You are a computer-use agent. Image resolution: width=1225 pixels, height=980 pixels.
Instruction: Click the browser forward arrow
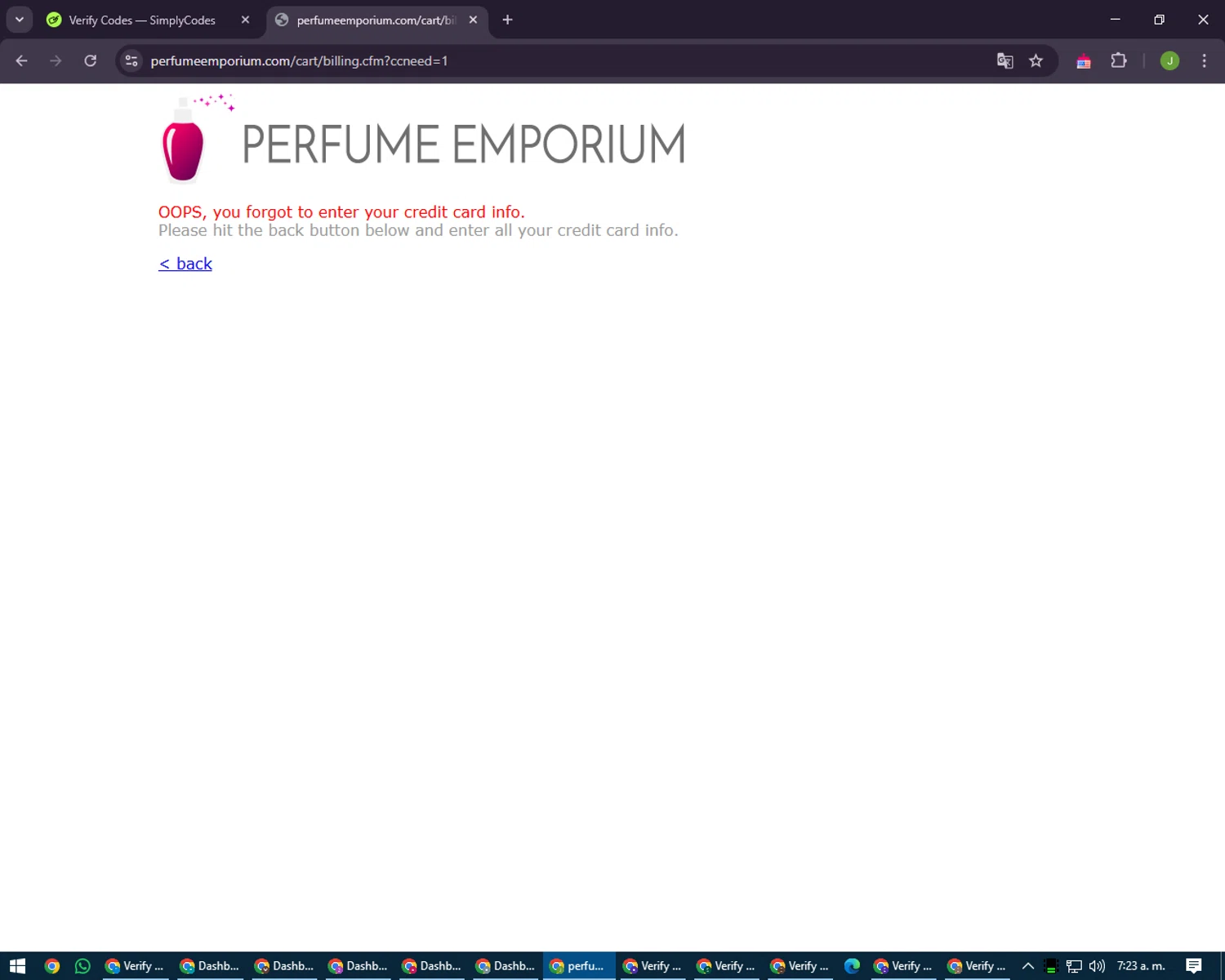point(56,60)
